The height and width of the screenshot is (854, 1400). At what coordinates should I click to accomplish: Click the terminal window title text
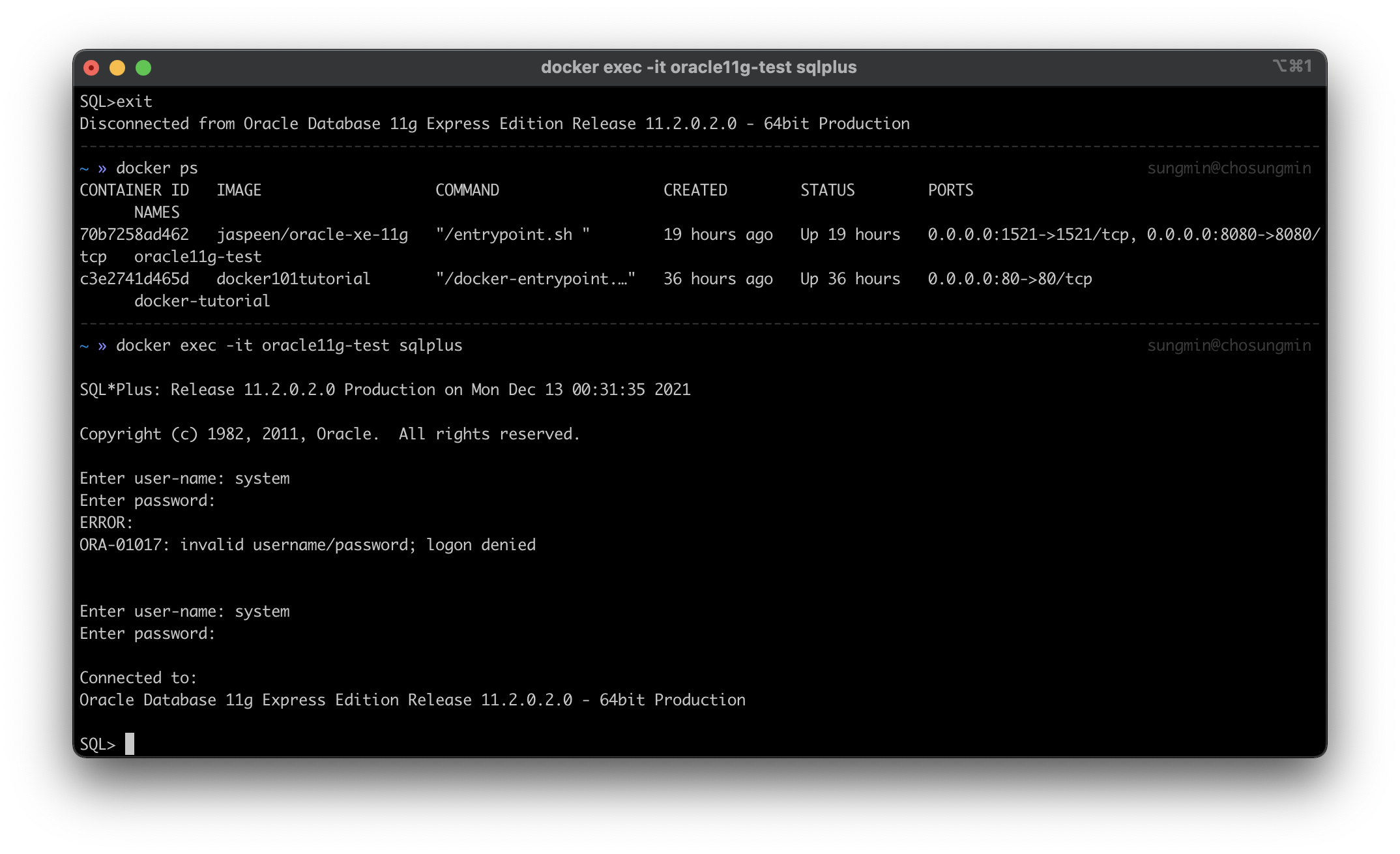click(x=699, y=67)
